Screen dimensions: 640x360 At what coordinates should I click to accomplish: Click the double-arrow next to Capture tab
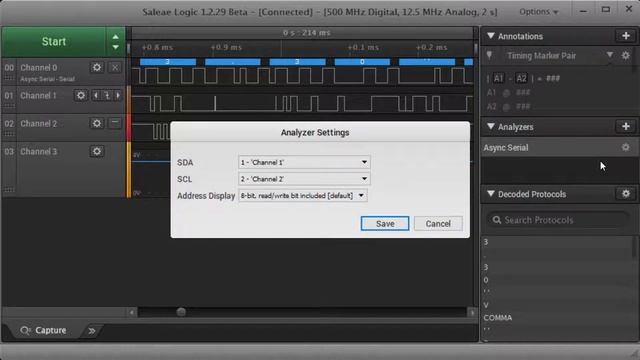(92, 331)
